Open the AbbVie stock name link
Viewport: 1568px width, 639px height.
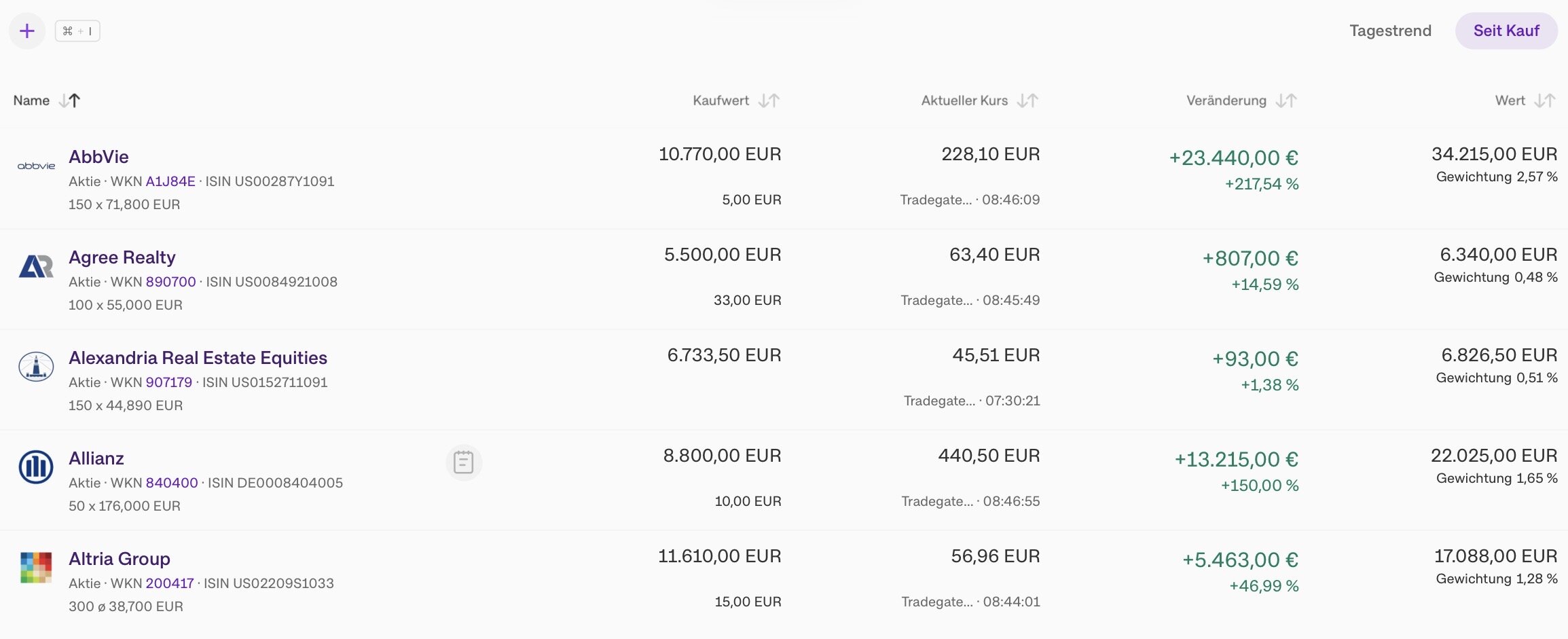pos(98,157)
